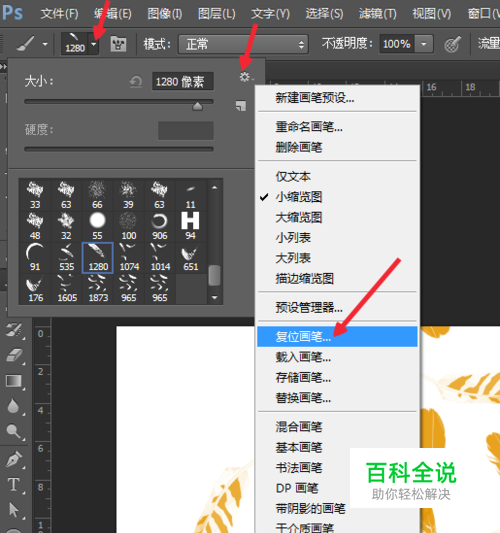
Task: Click the restore original brush size icon
Action: [136, 82]
